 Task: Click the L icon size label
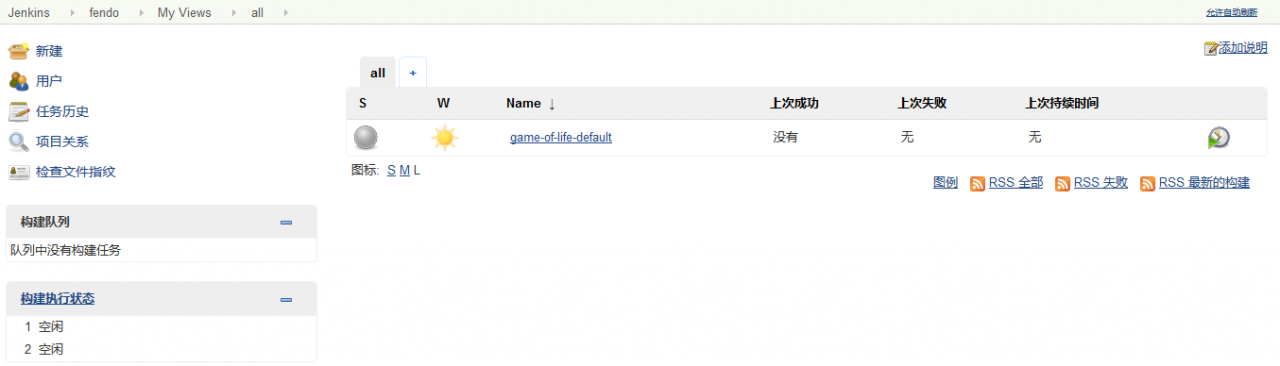(x=417, y=171)
